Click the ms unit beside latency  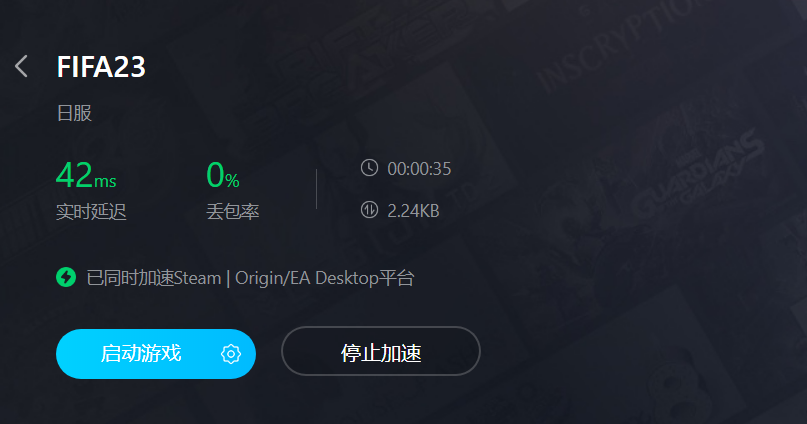[x=106, y=181]
